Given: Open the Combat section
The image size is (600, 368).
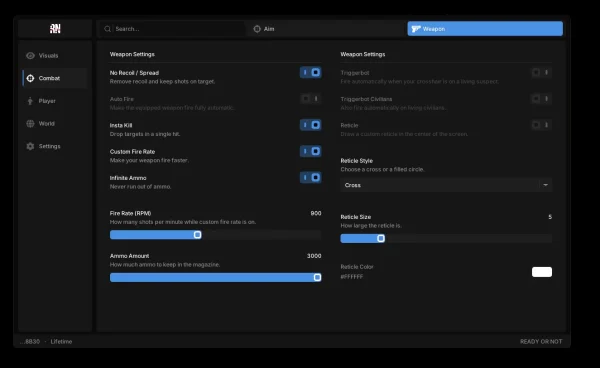Looking at the screenshot, I should tap(55, 78).
